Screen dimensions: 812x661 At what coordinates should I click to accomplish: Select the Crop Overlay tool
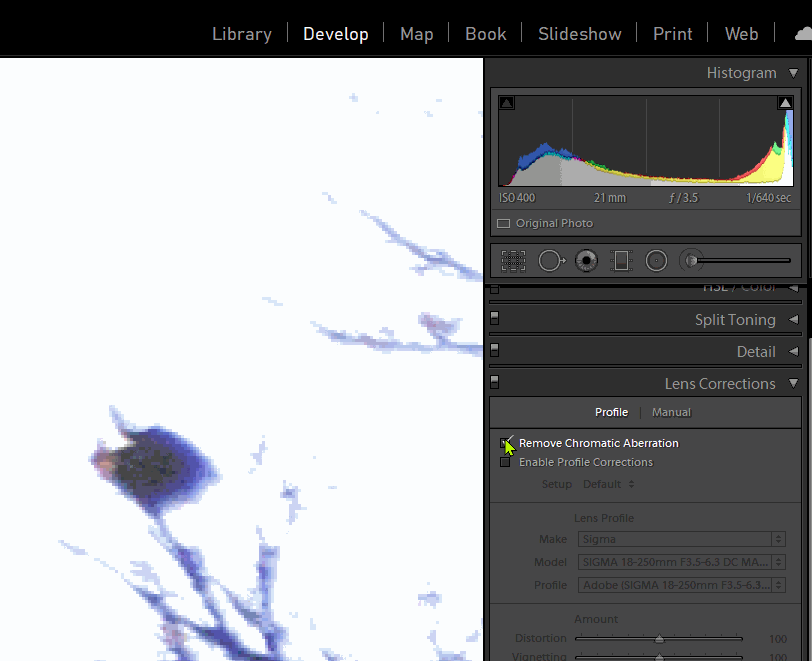[x=513, y=260]
